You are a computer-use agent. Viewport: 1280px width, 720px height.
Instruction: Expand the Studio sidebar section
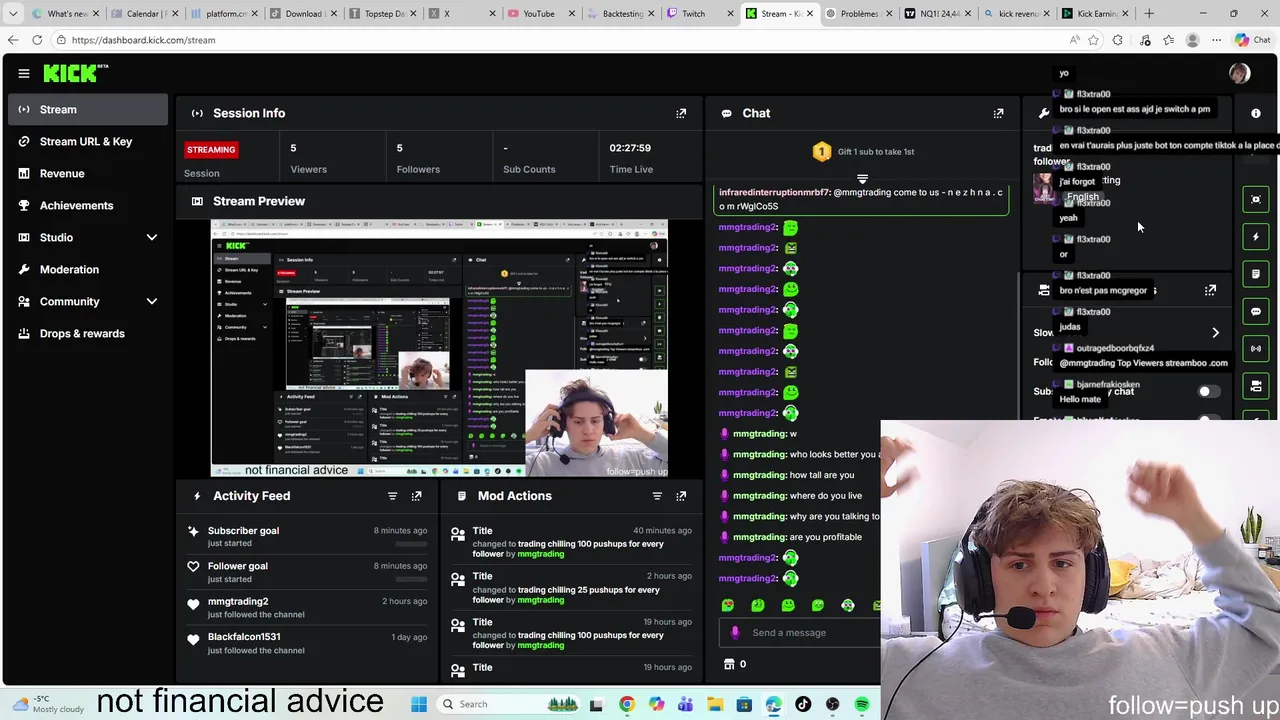click(152, 238)
